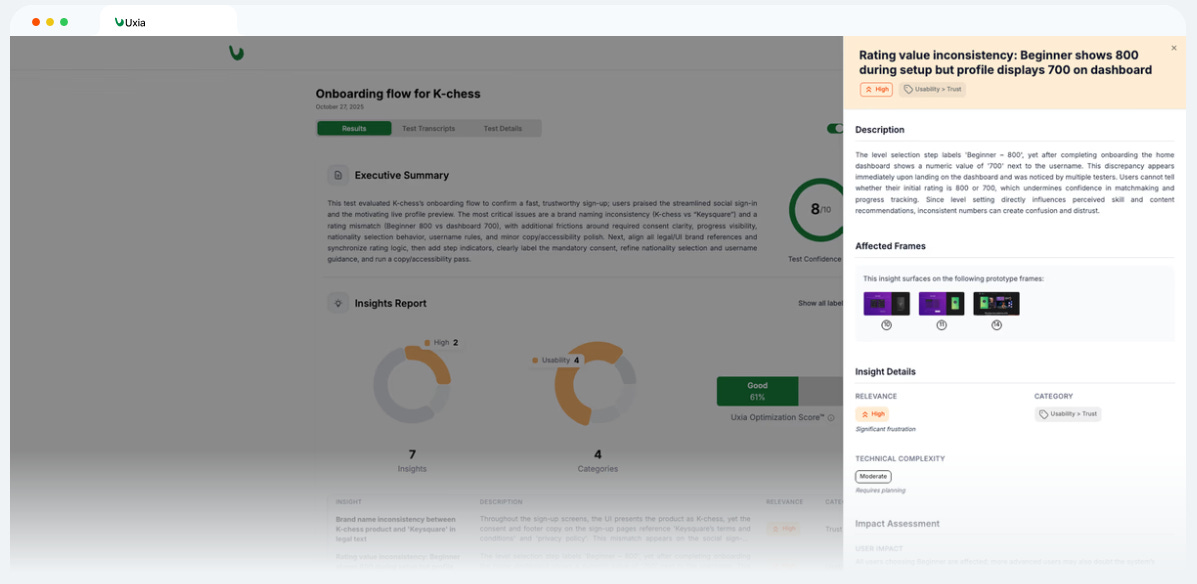This screenshot has width=1197, height=584.
Task: Click Show all labels link
Action: [x=820, y=303]
